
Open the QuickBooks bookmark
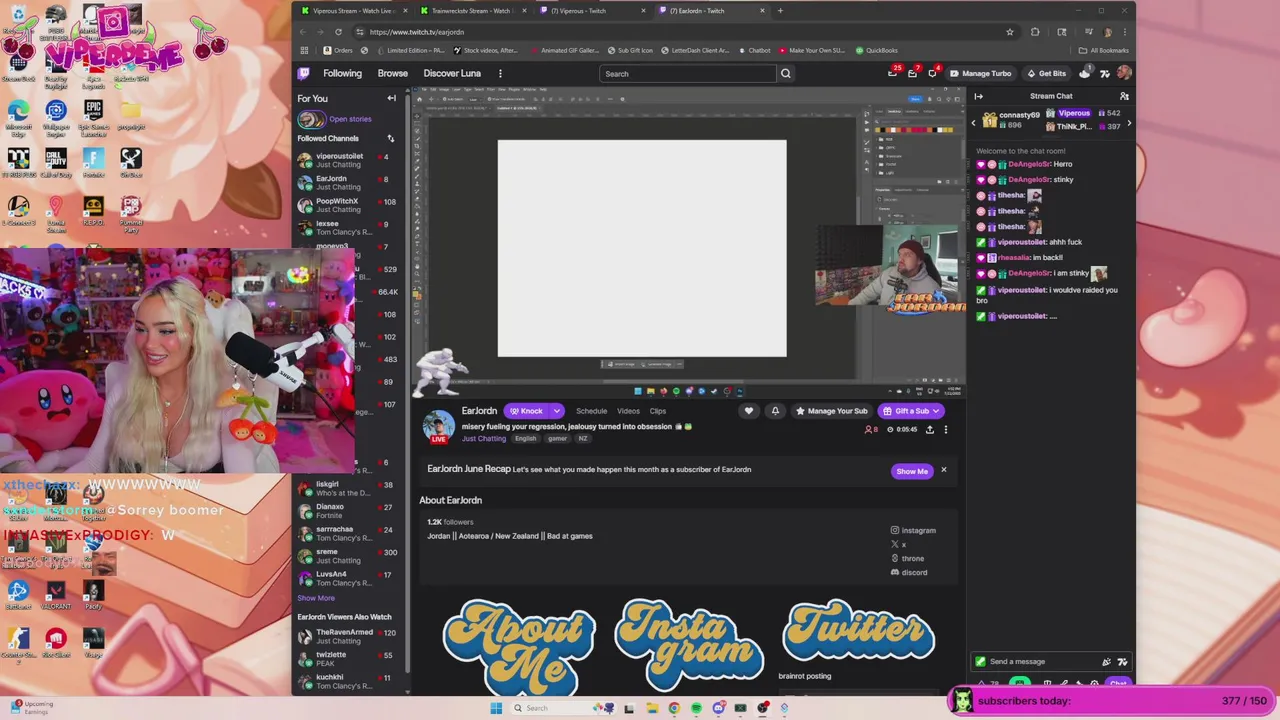(875, 50)
